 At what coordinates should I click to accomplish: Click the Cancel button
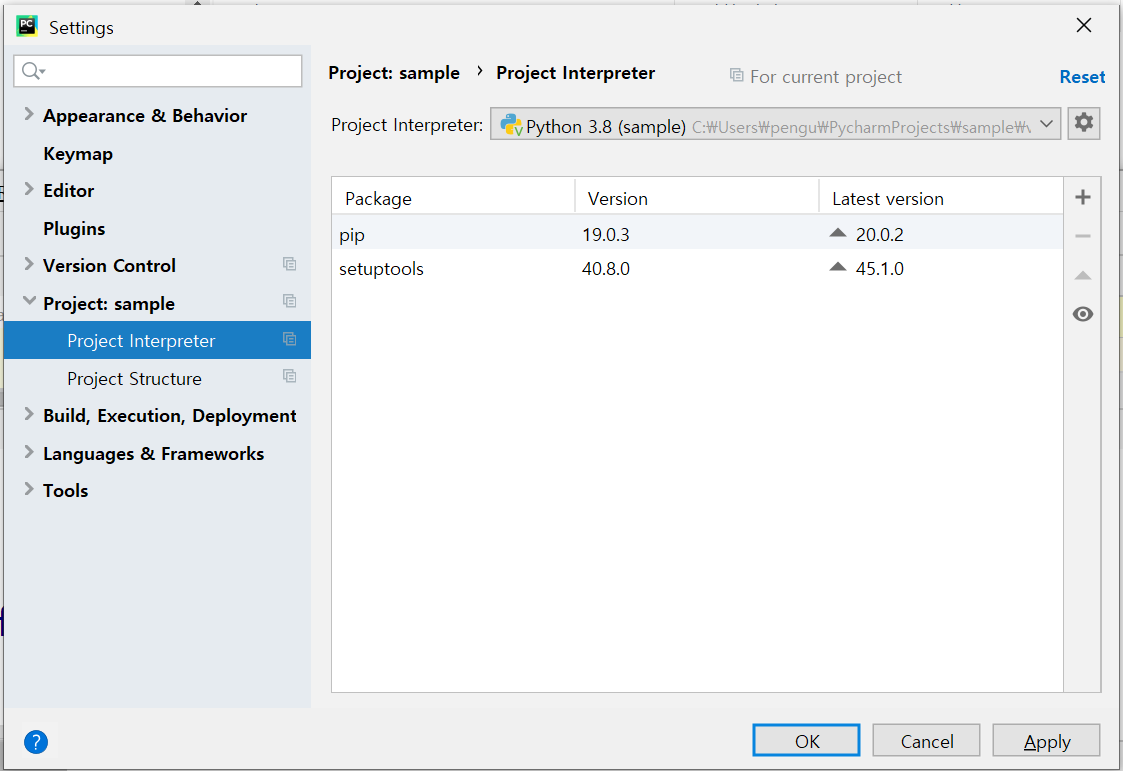(926, 741)
